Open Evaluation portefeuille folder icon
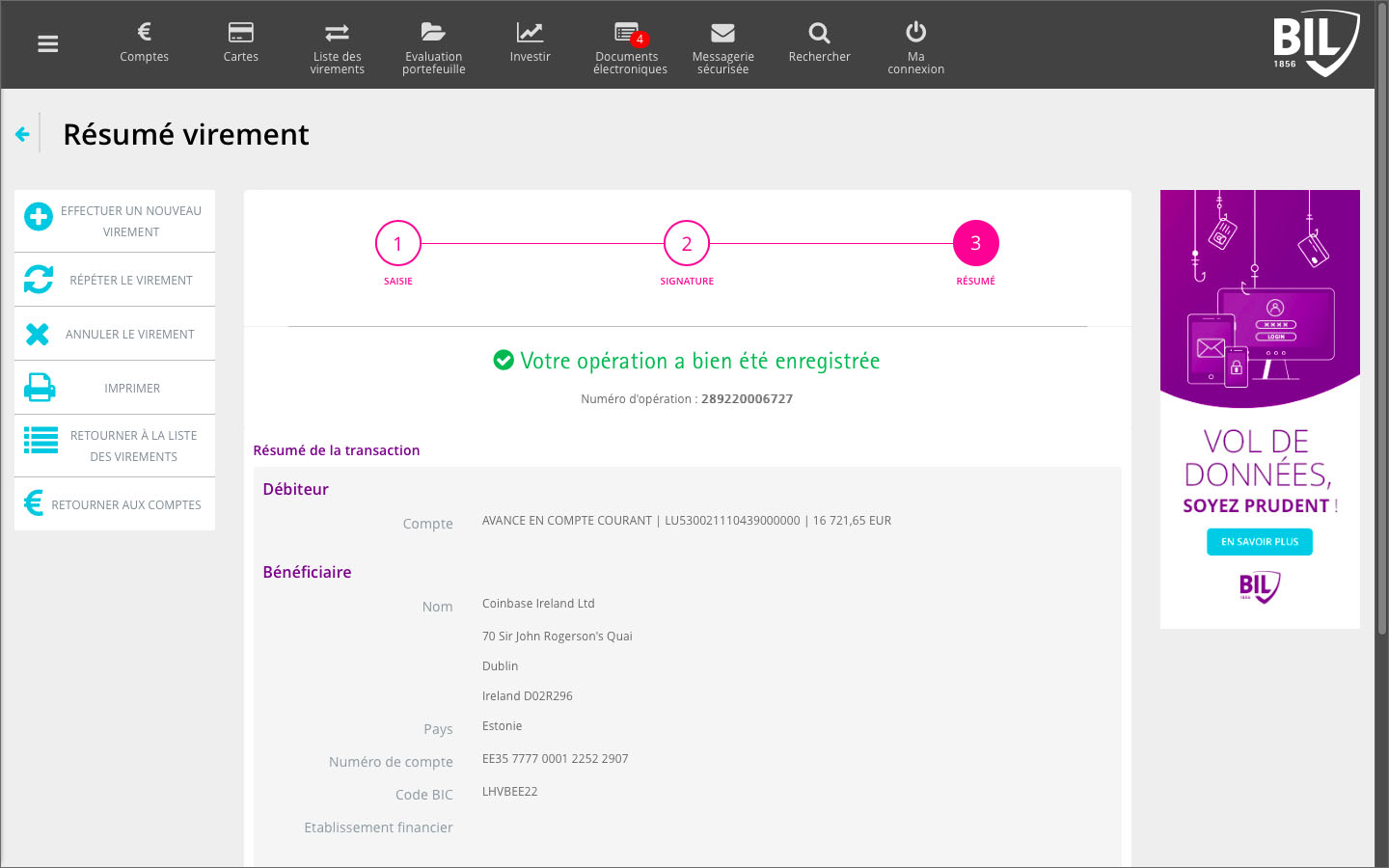 coord(433,33)
